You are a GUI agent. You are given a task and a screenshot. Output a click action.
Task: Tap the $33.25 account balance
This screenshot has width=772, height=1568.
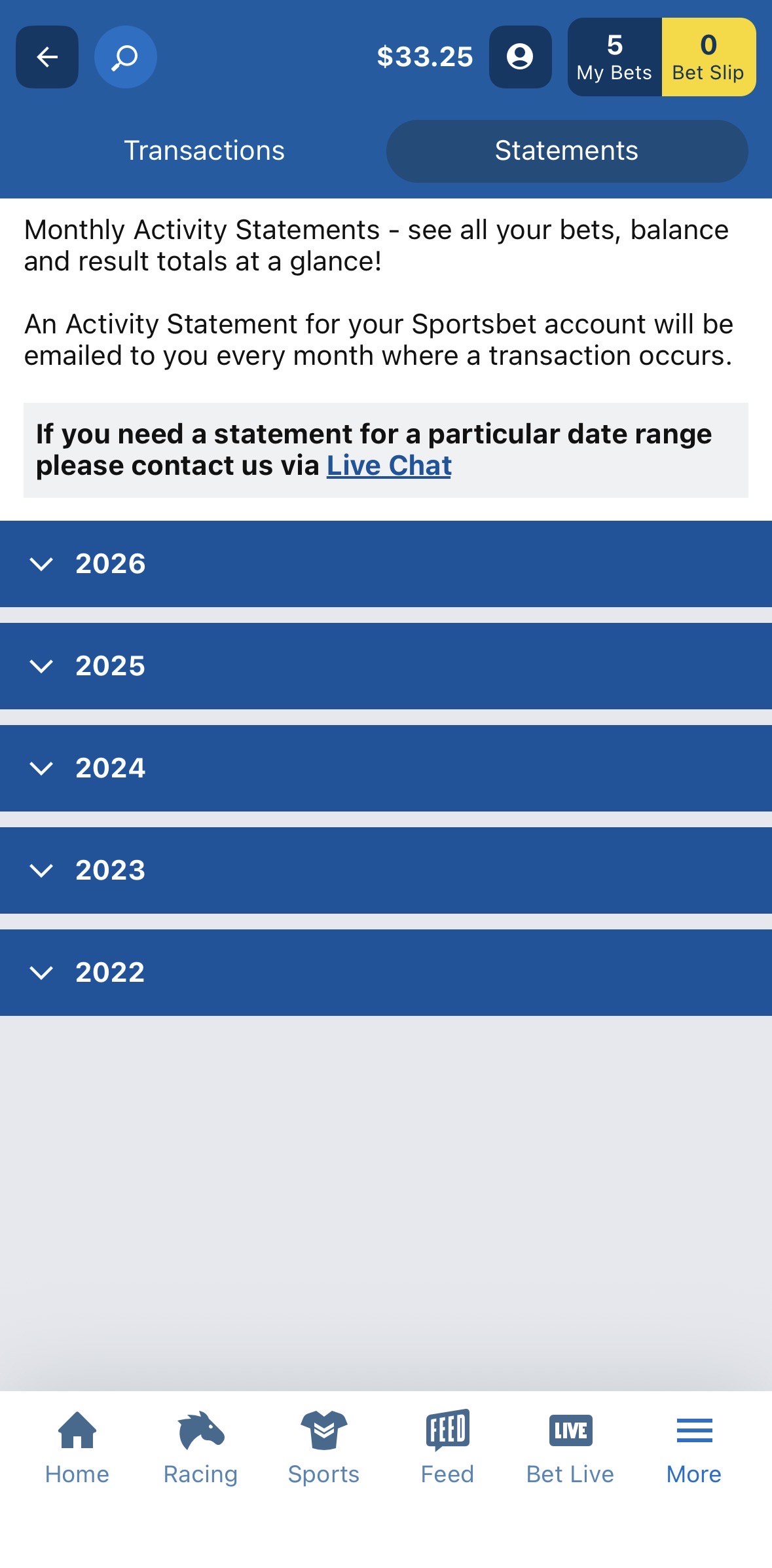425,57
